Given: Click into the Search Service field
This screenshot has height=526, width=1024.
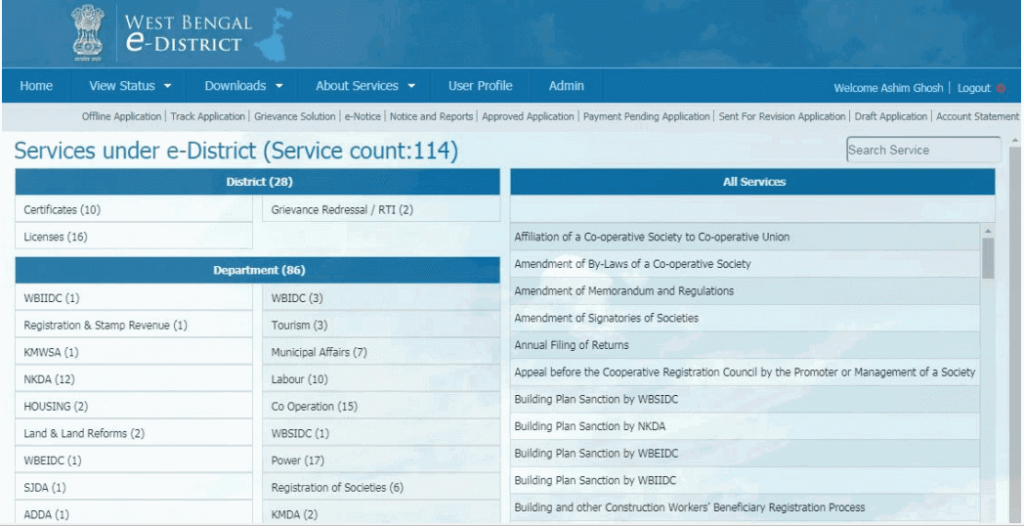Looking at the screenshot, I should pos(923,150).
